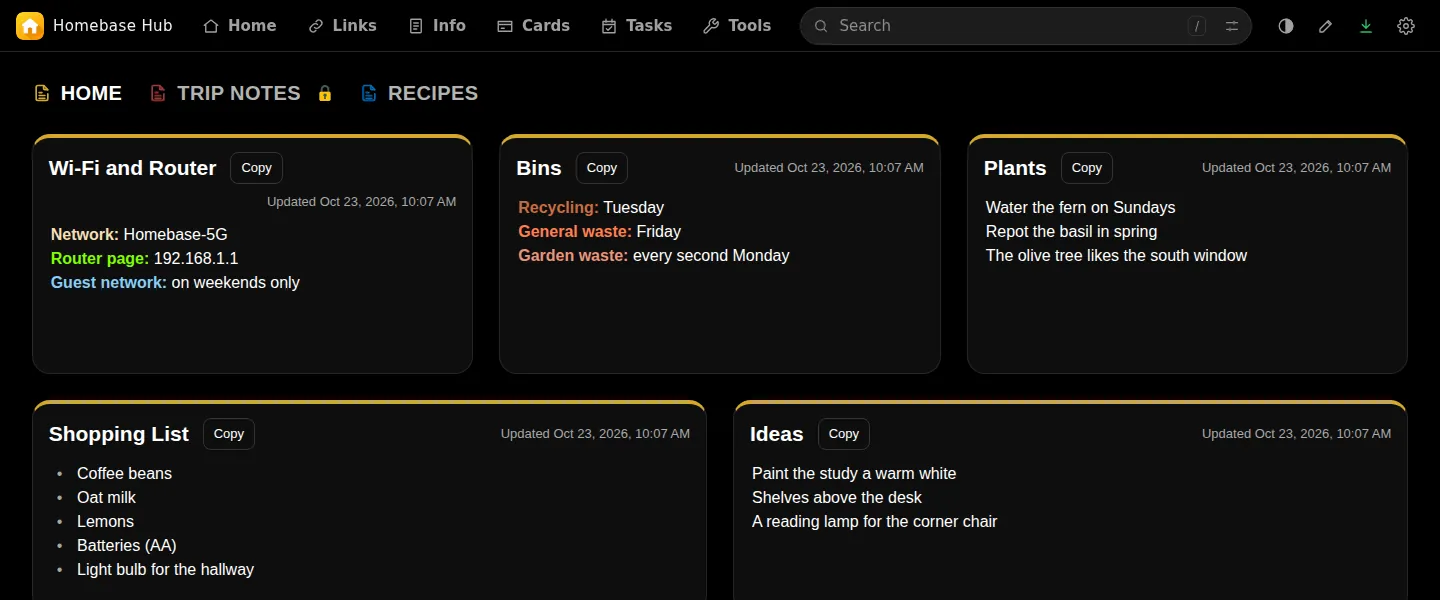Click 'A reading lamp for the corner chair'
This screenshot has width=1440, height=600.
click(x=874, y=522)
